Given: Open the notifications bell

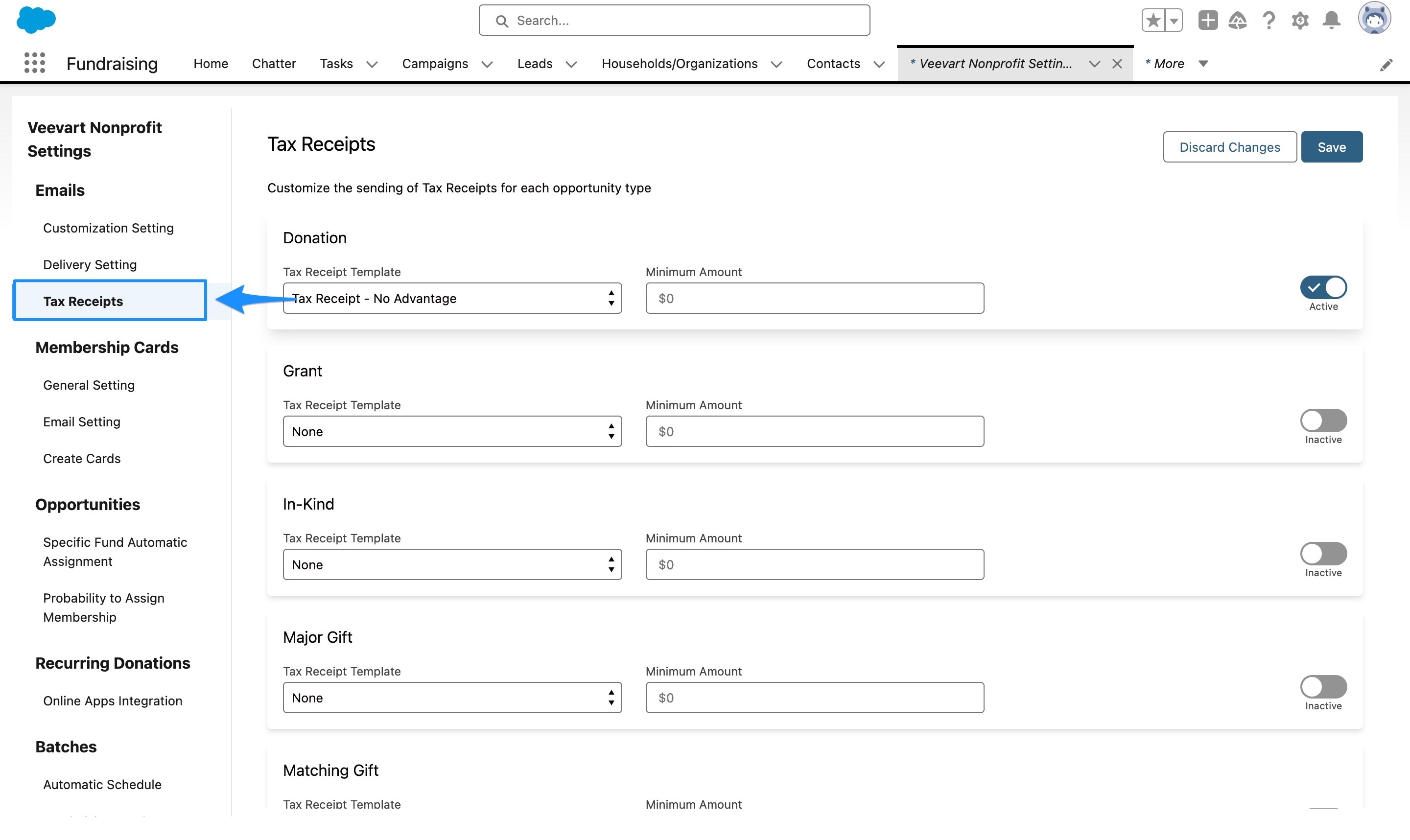Looking at the screenshot, I should [1331, 21].
